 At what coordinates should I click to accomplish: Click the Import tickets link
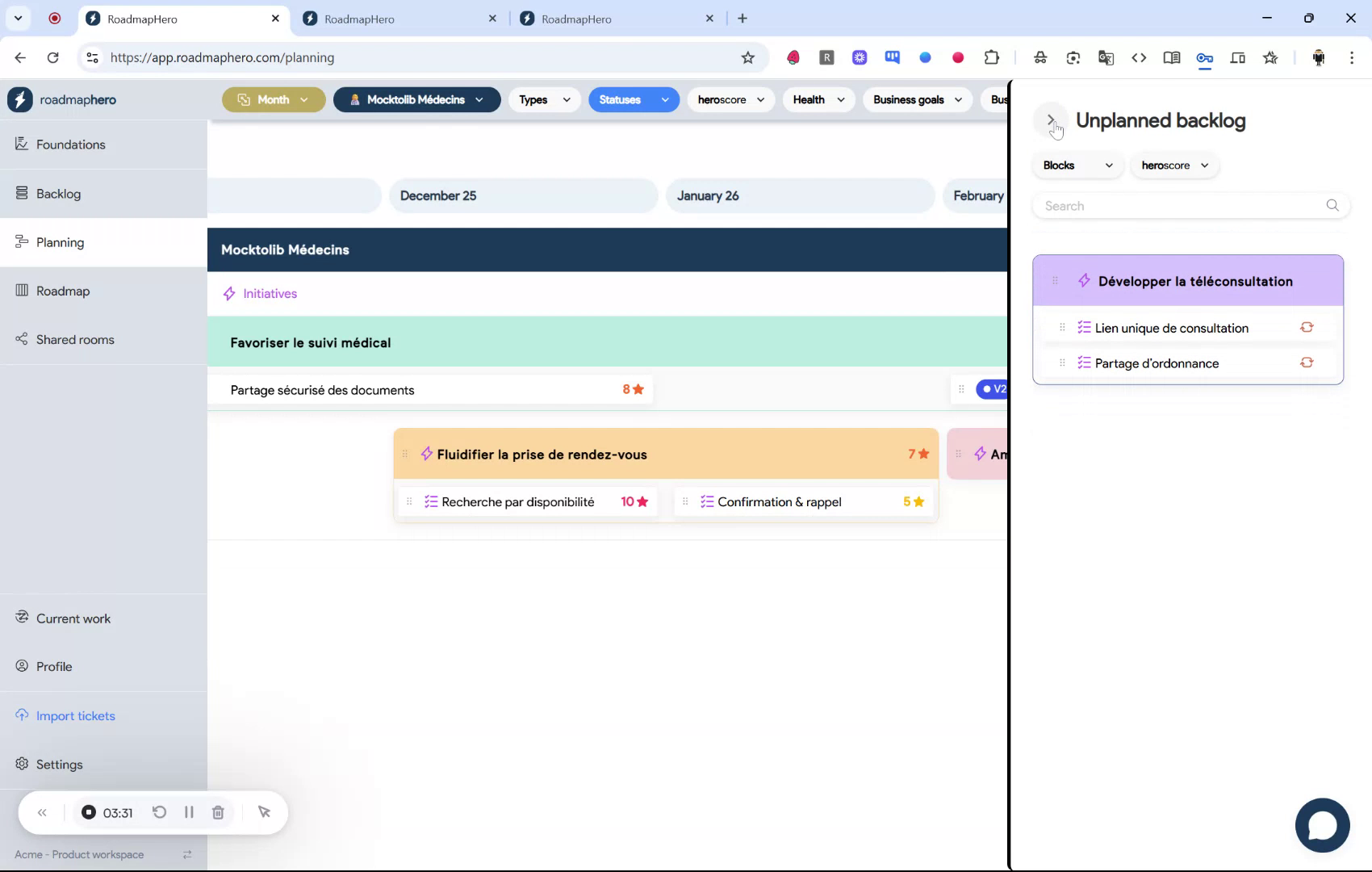pos(75,715)
